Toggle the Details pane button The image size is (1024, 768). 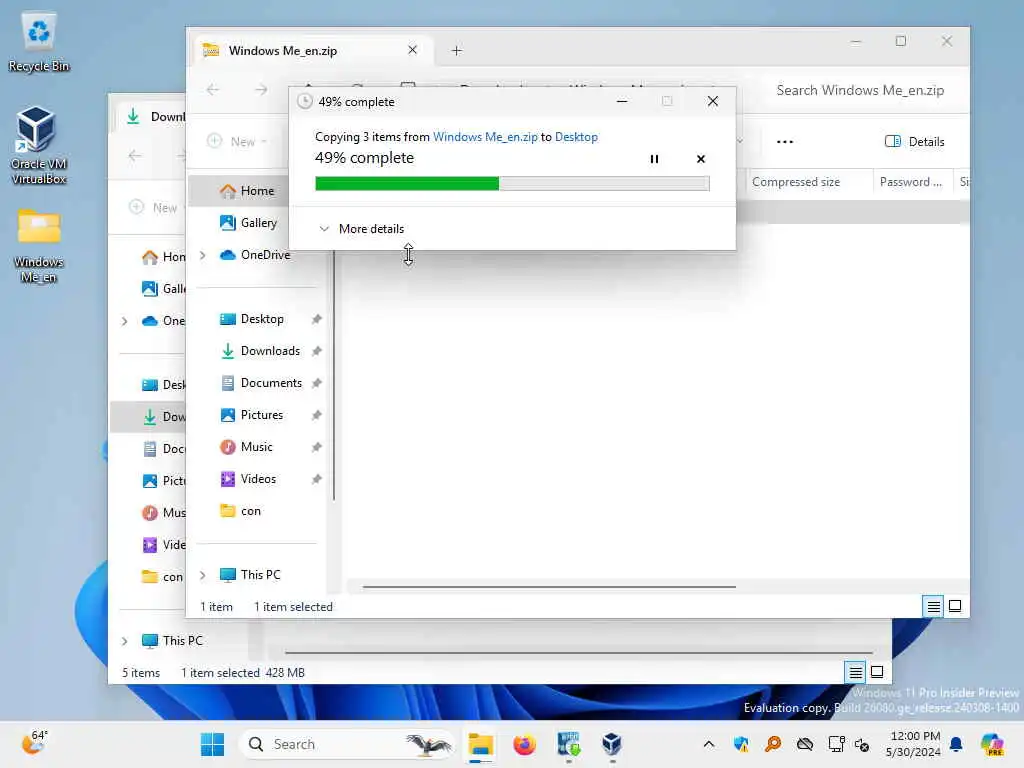914,141
